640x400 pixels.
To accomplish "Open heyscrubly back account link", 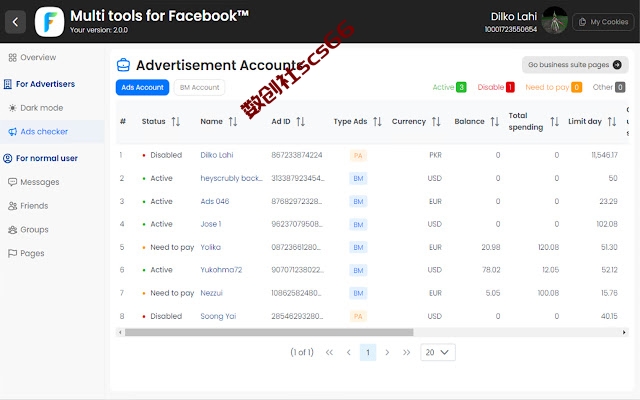I will click(x=231, y=178).
